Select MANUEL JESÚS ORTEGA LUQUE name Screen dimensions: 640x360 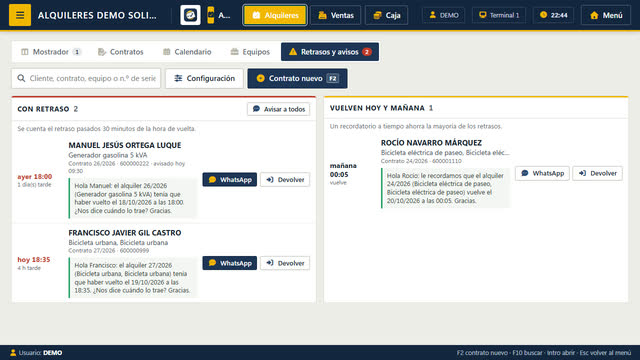(124, 145)
